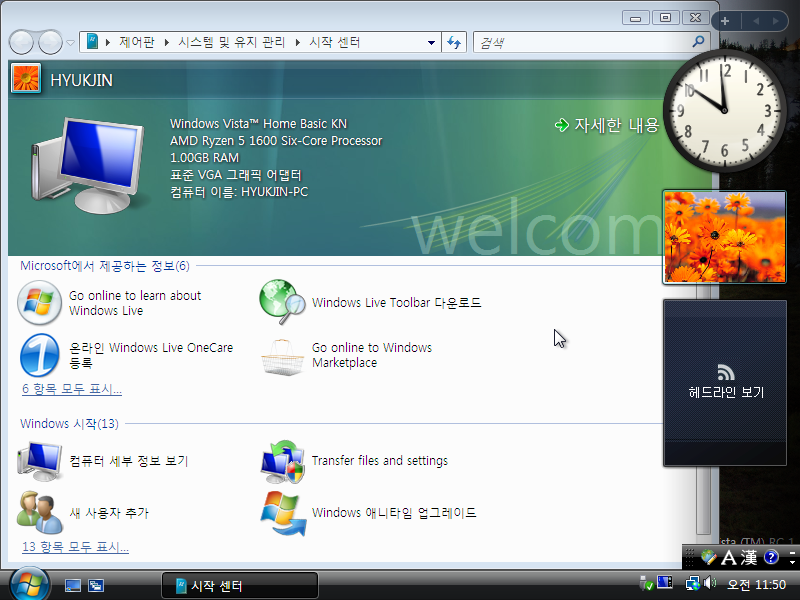The height and width of the screenshot is (600, 800).
Task: Click the RSS feed icon in headlines gadget
Action: [x=726, y=372]
